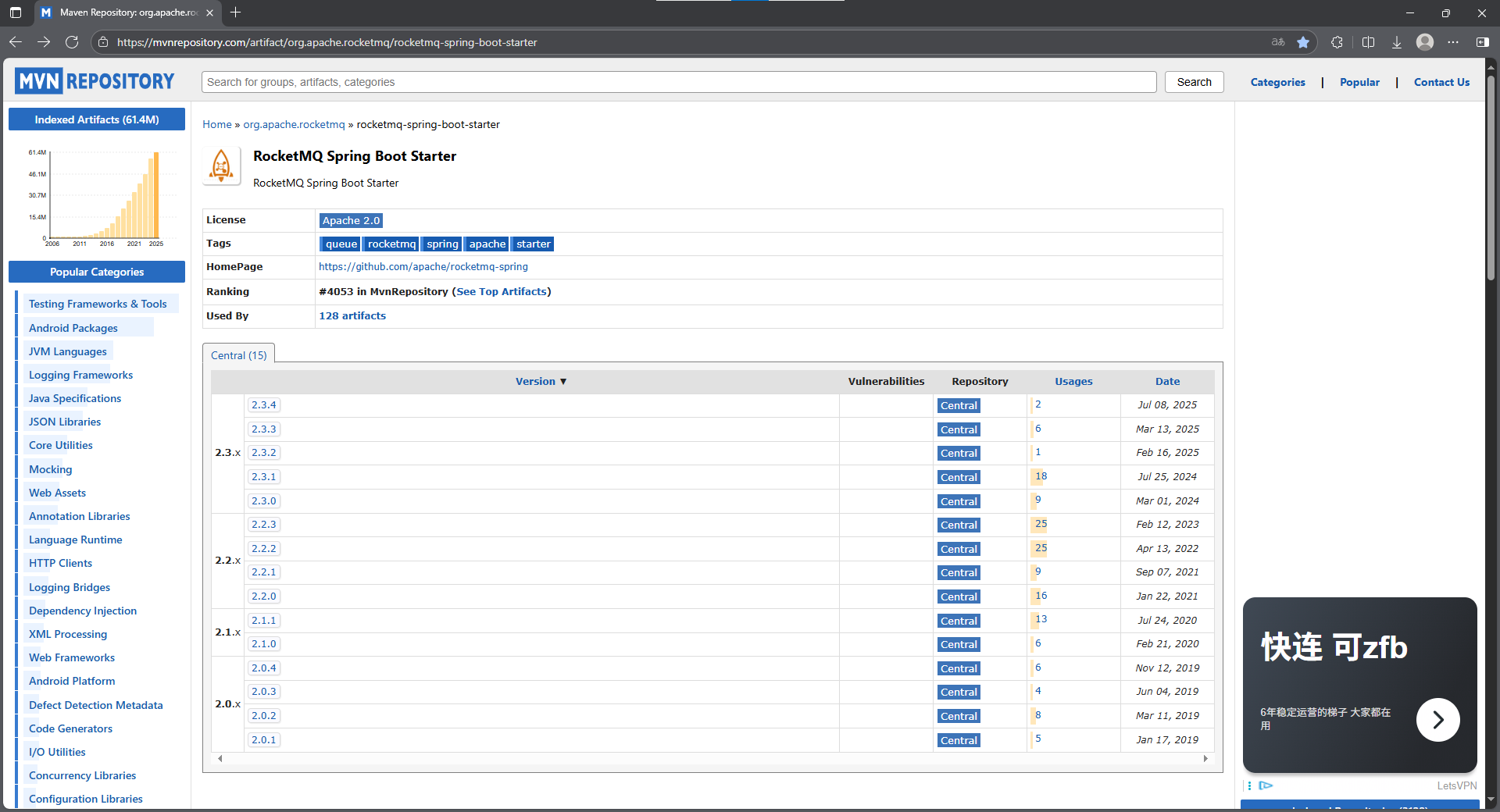Open the Categories menu
This screenshot has height=812, width=1500.
pos(1278,82)
